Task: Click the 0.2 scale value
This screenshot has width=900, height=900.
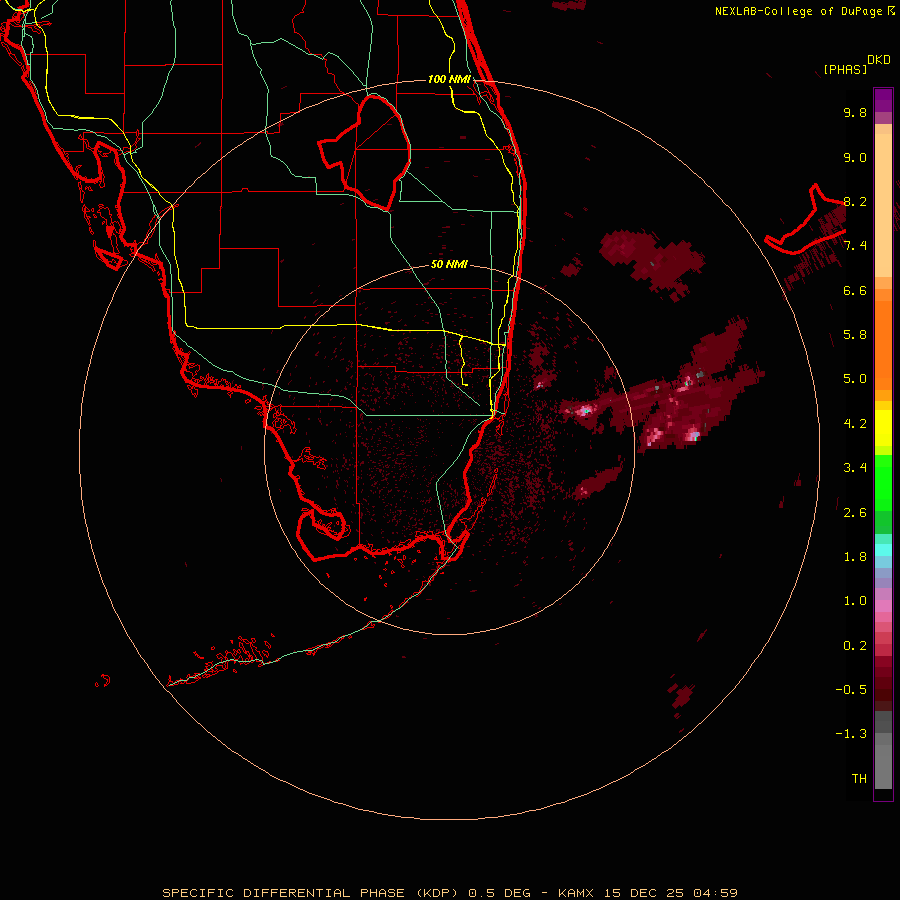Action: point(855,646)
